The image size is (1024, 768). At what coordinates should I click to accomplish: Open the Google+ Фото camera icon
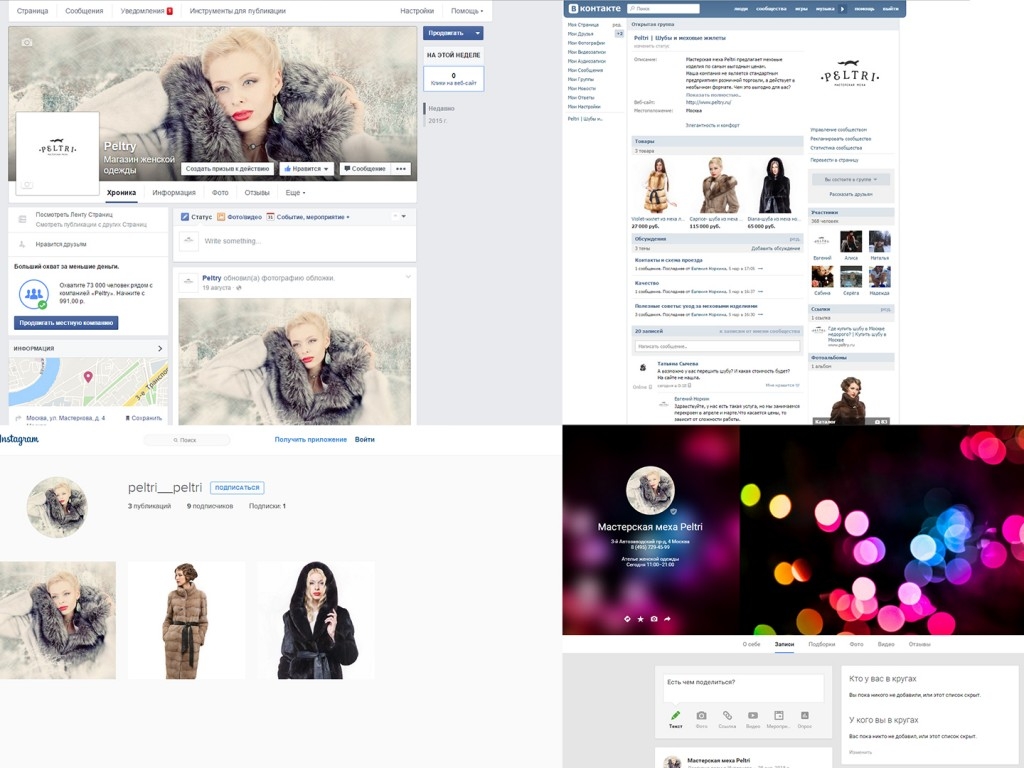pos(701,716)
